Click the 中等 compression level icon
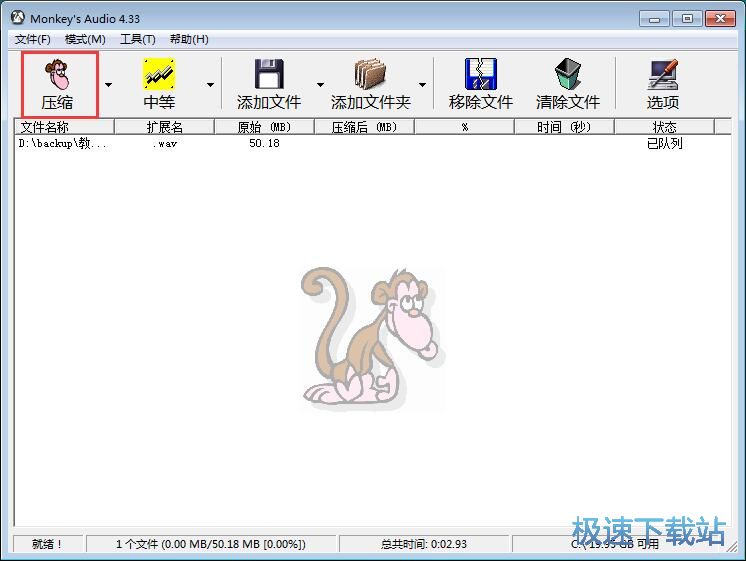This screenshot has height=561, width=746. point(159,74)
